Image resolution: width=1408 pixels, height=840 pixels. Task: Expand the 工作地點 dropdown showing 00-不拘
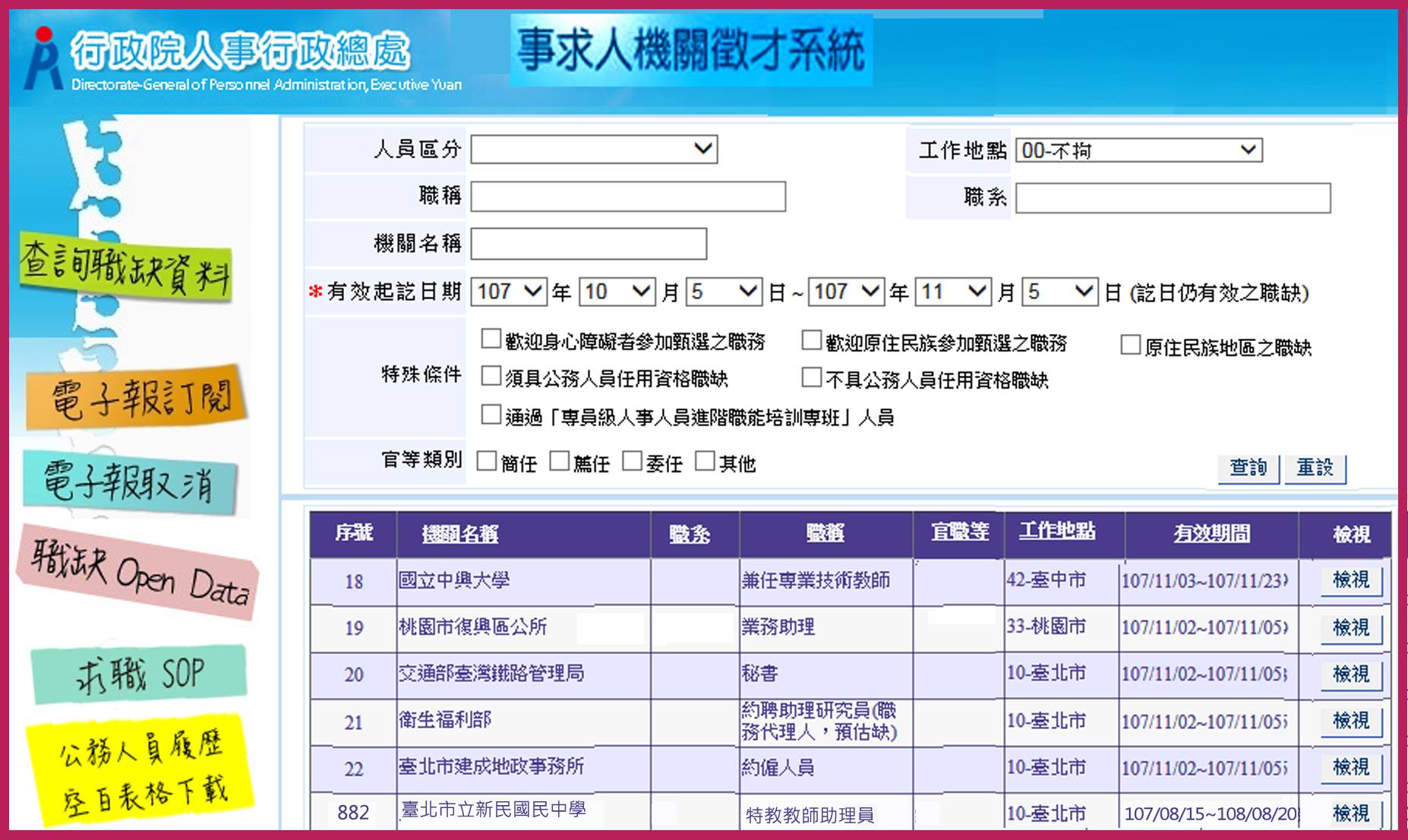(x=1139, y=150)
